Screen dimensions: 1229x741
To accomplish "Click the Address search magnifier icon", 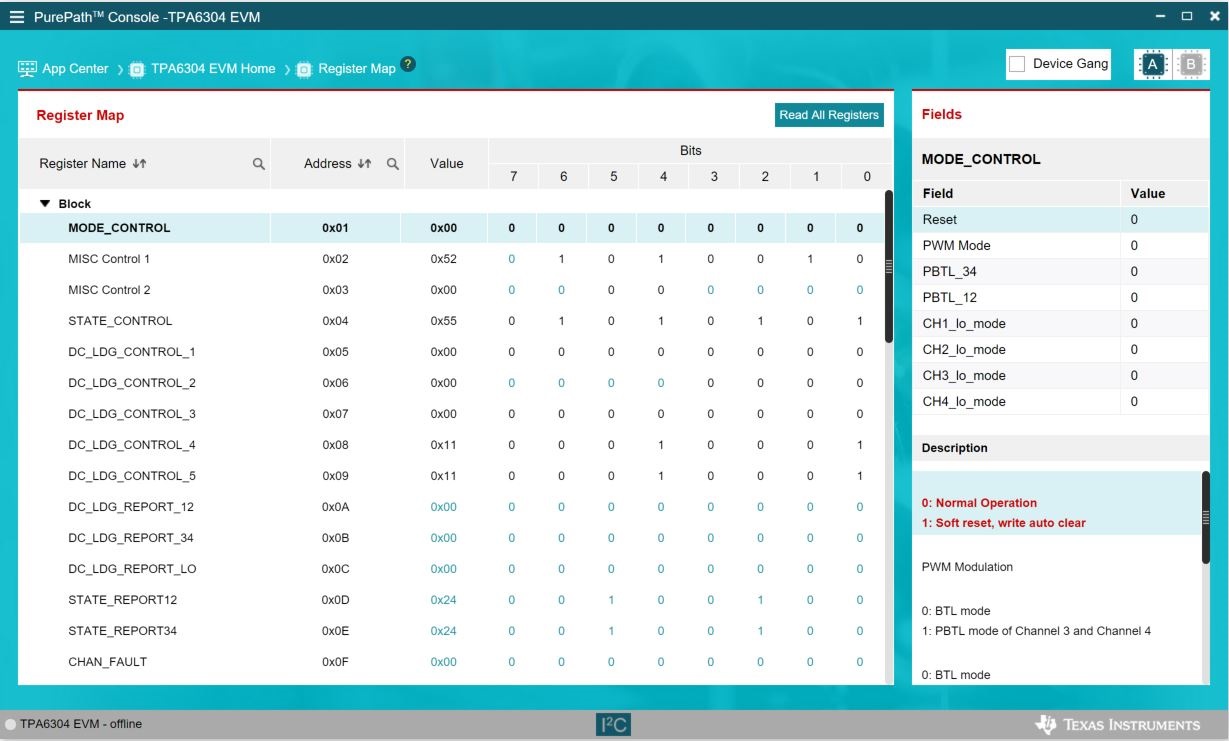I will 393,164.
